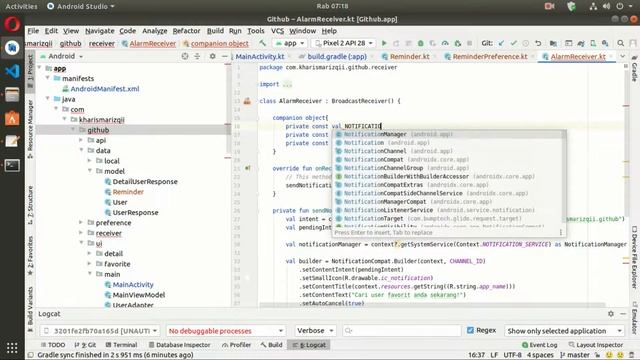
Task: Click the Debug app bug icon
Action: 420,43
